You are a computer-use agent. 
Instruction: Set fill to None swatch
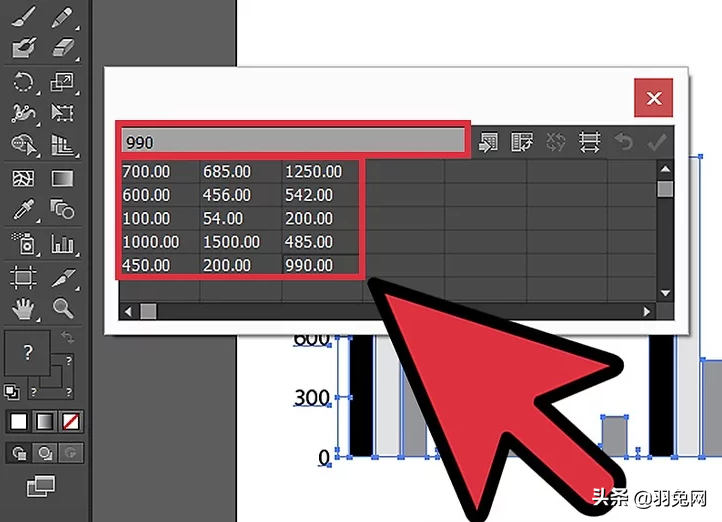[70, 421]
